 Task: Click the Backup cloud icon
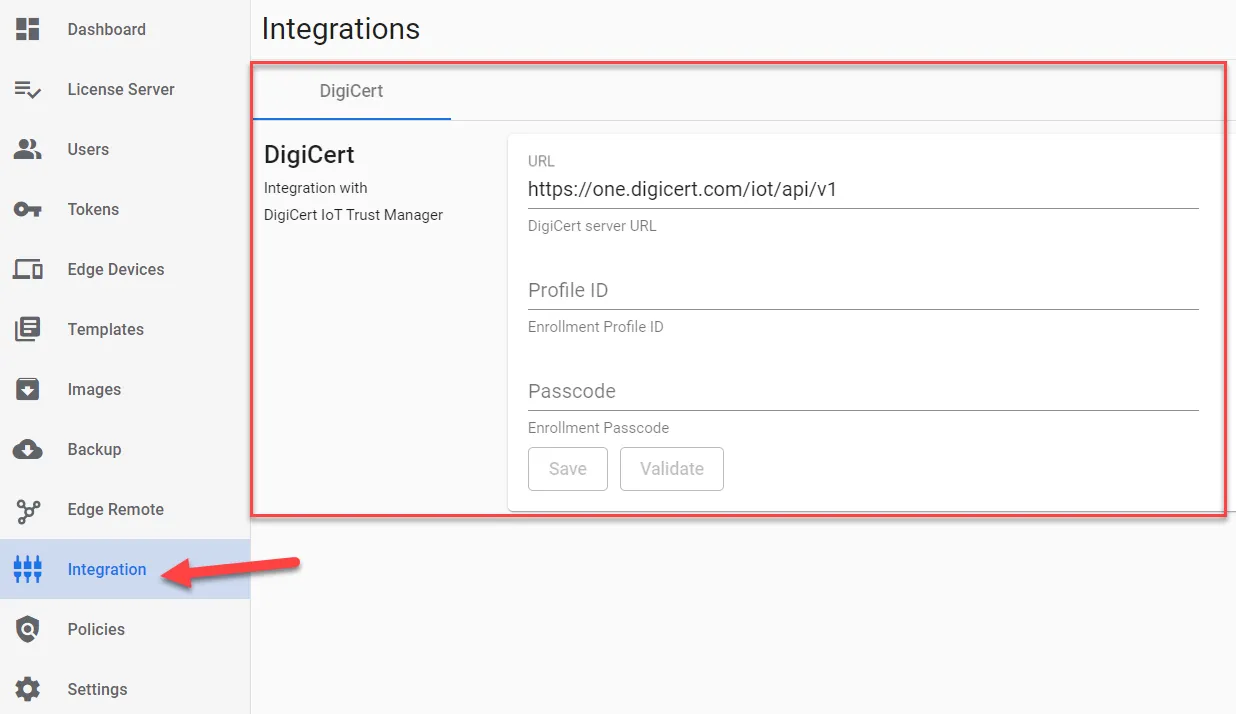[28, 449]
